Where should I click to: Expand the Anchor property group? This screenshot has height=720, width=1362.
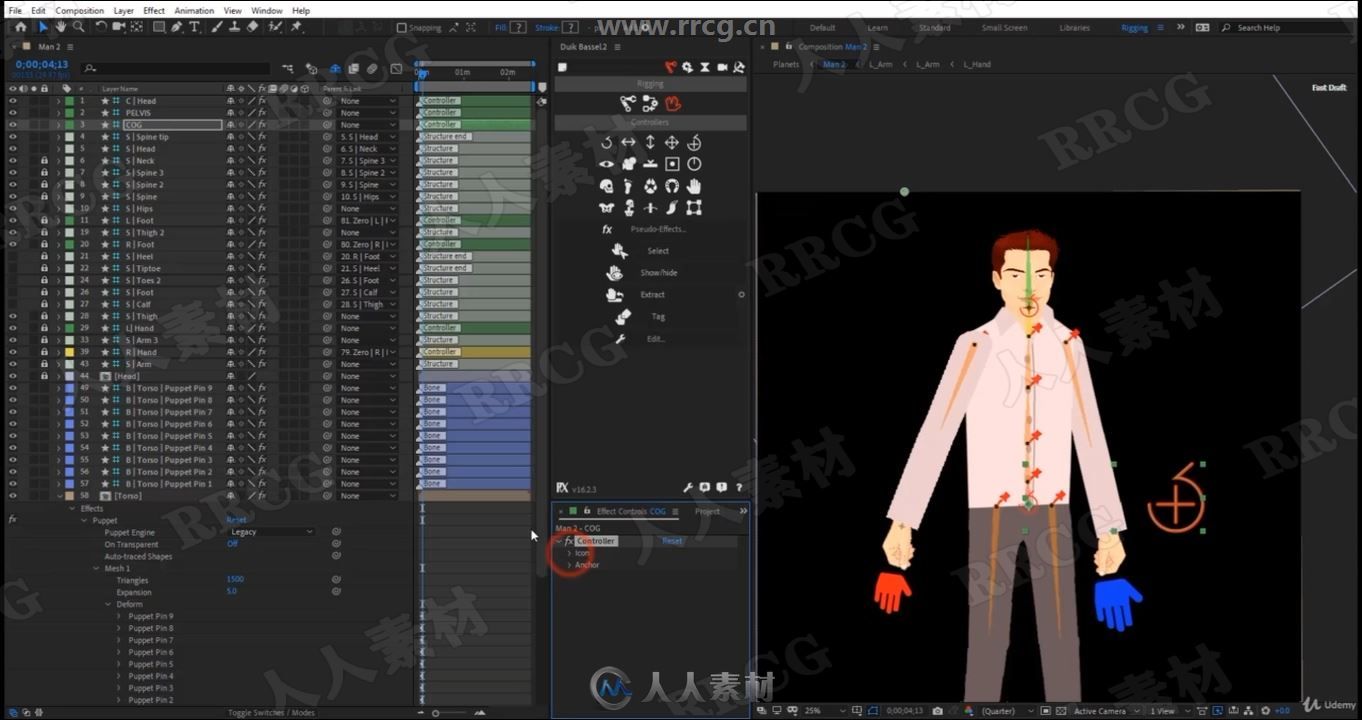[x=569, y=565]
